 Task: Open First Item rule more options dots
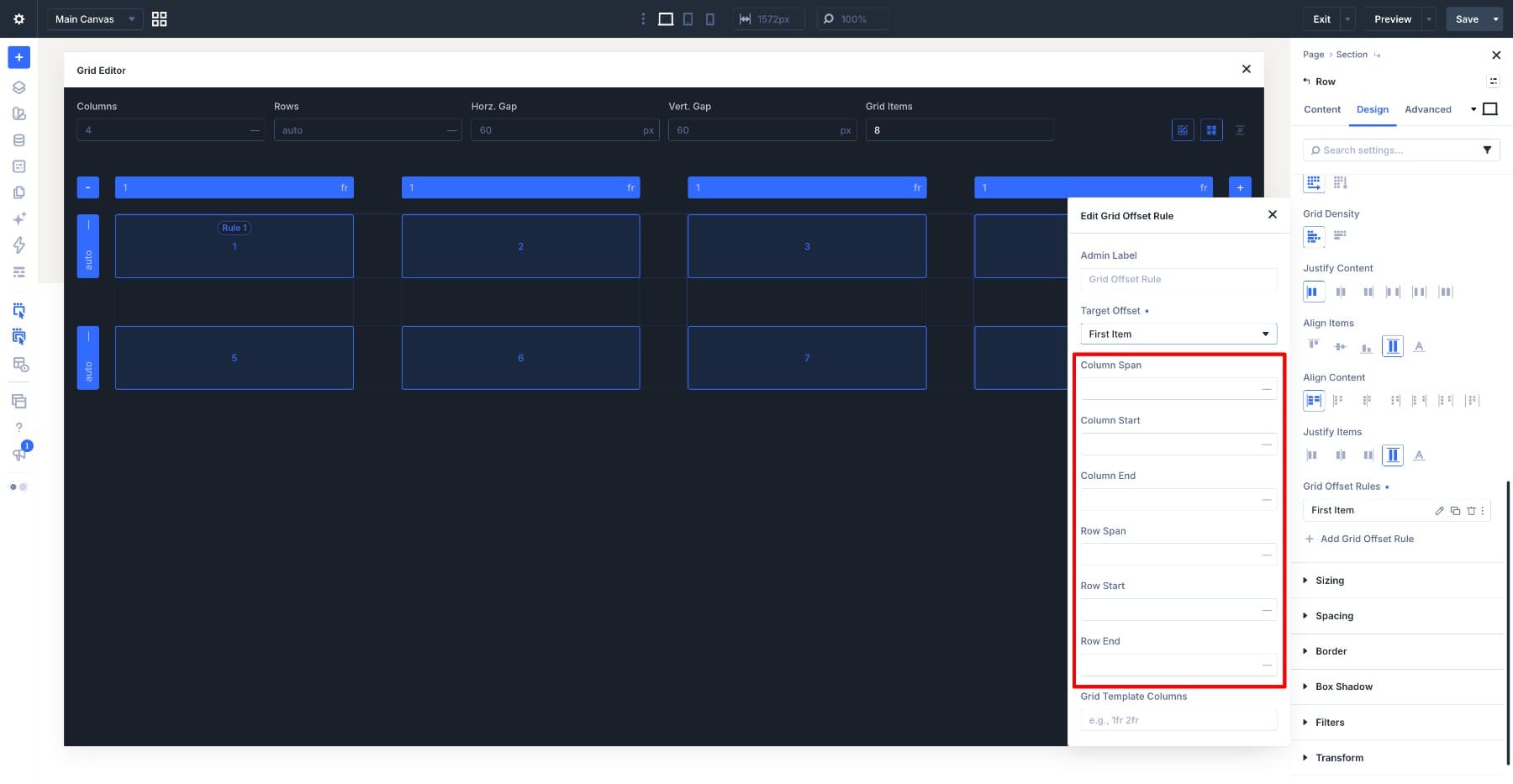point(1483,511)
